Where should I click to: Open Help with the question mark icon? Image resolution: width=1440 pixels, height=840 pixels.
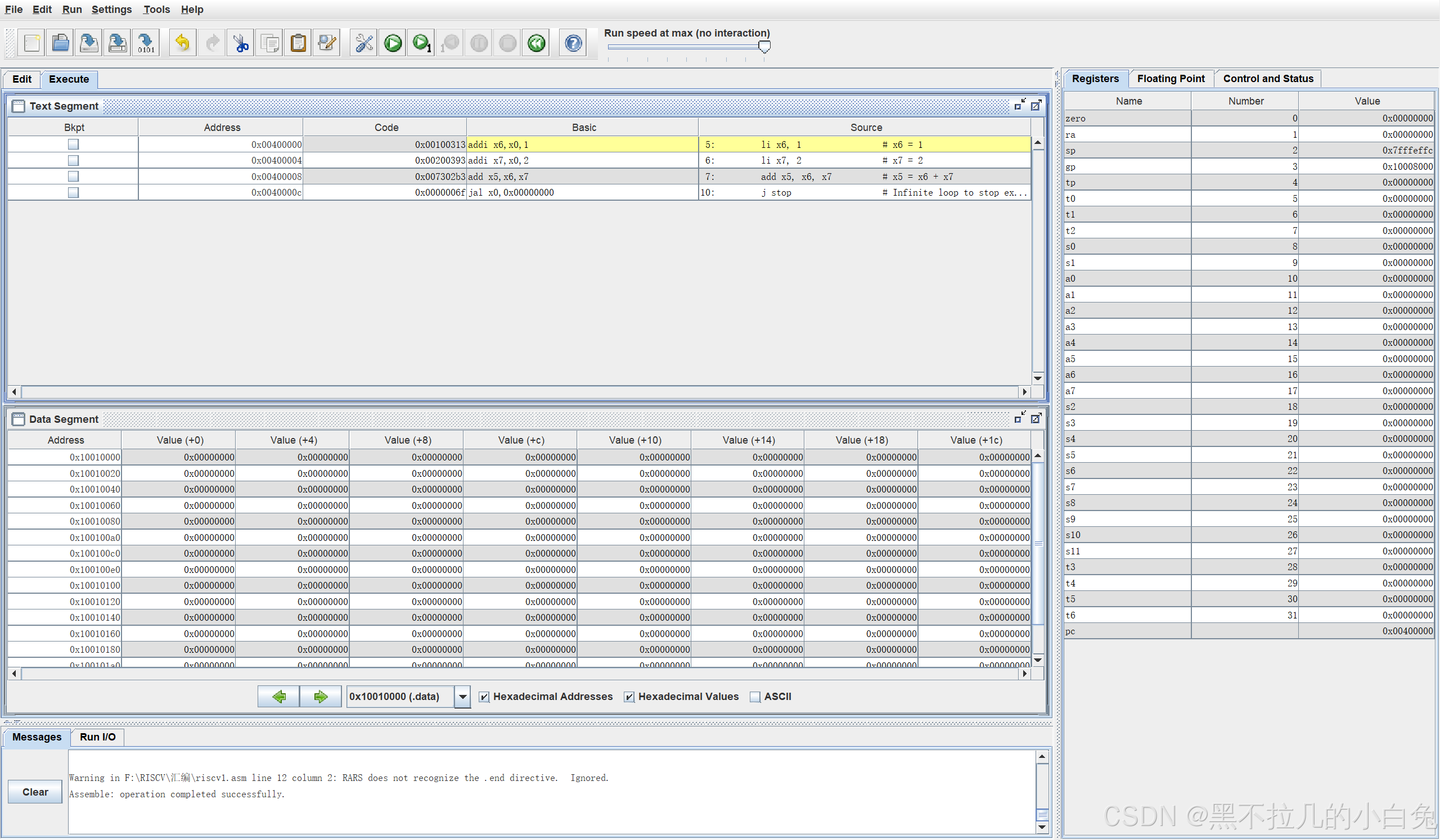pyautogui.click(x=573, y=43)
